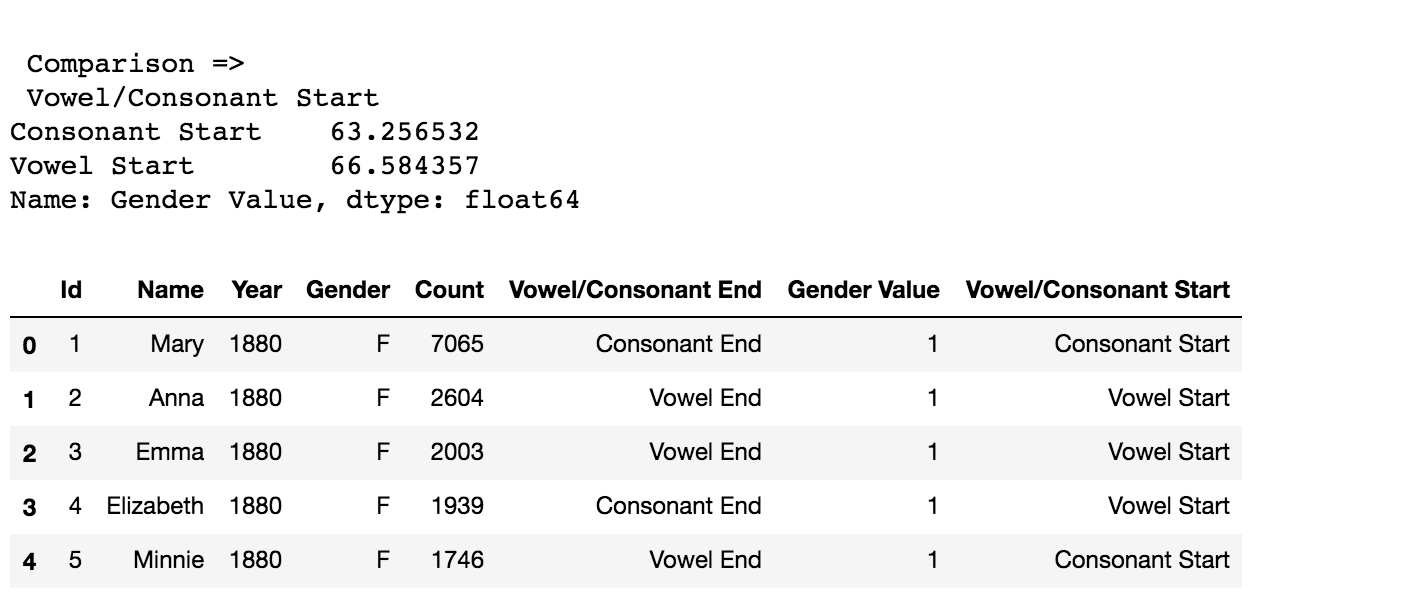Image resolution: width=1424 pixels, height=612 pixels.
Task: Select the Count column header
Action: [449, 290]
